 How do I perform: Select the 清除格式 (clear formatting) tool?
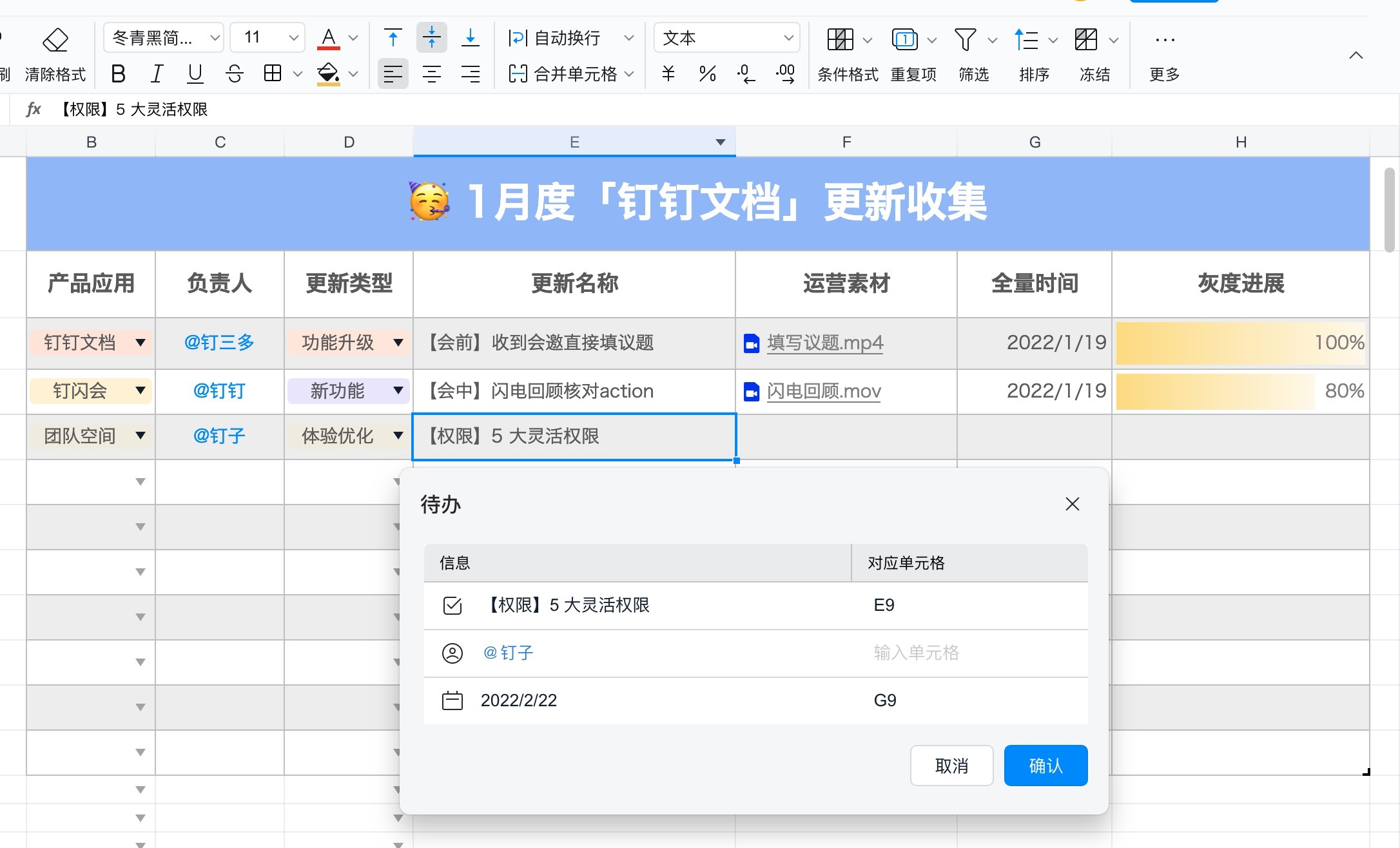click(x=56, y=55)
